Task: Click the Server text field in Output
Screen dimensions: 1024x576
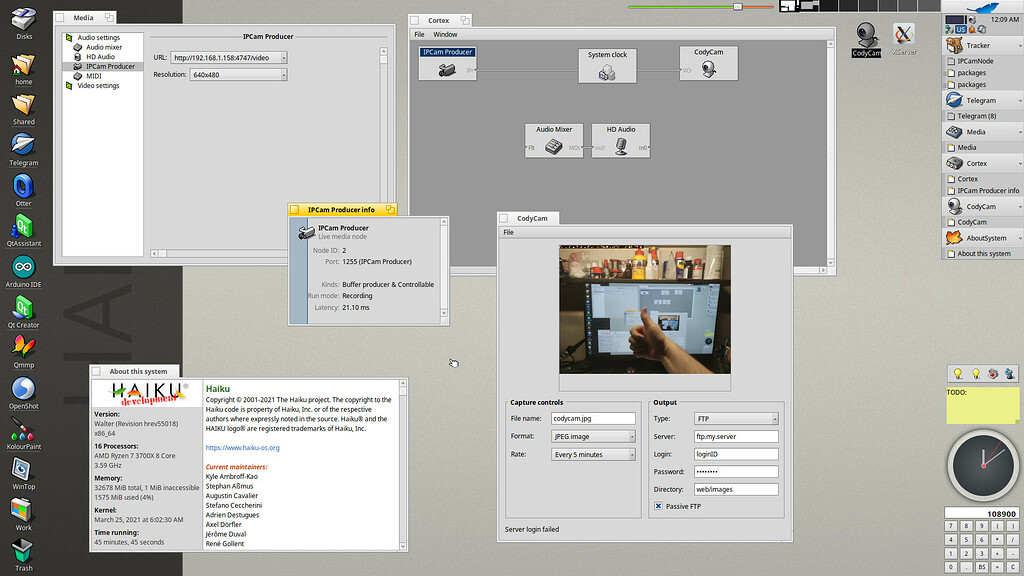Action: click(735, 437)
